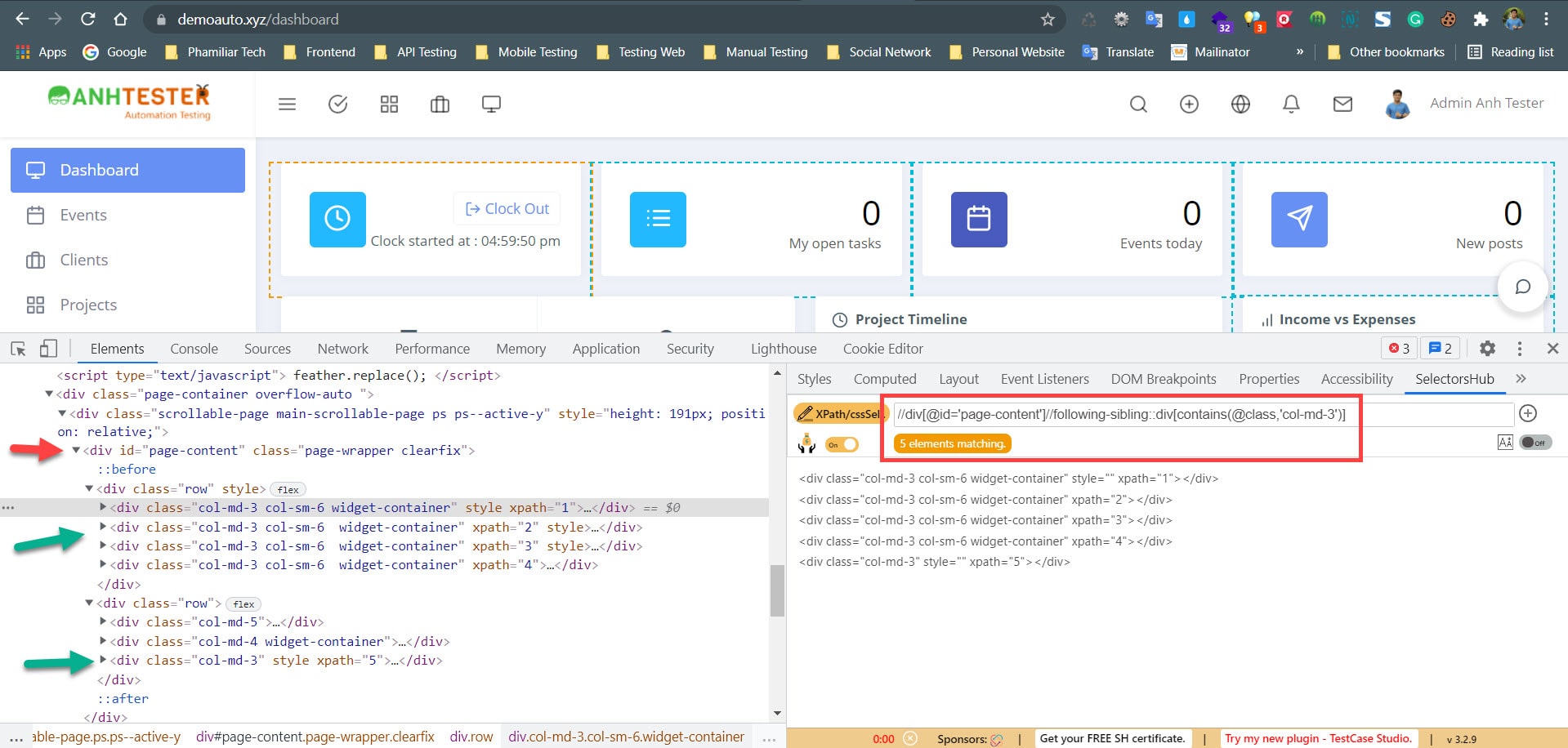The width and height of the screenshot is (1568, 748).
Task: Expand widget-container div with xpath 4
Action: pos(103,563)
